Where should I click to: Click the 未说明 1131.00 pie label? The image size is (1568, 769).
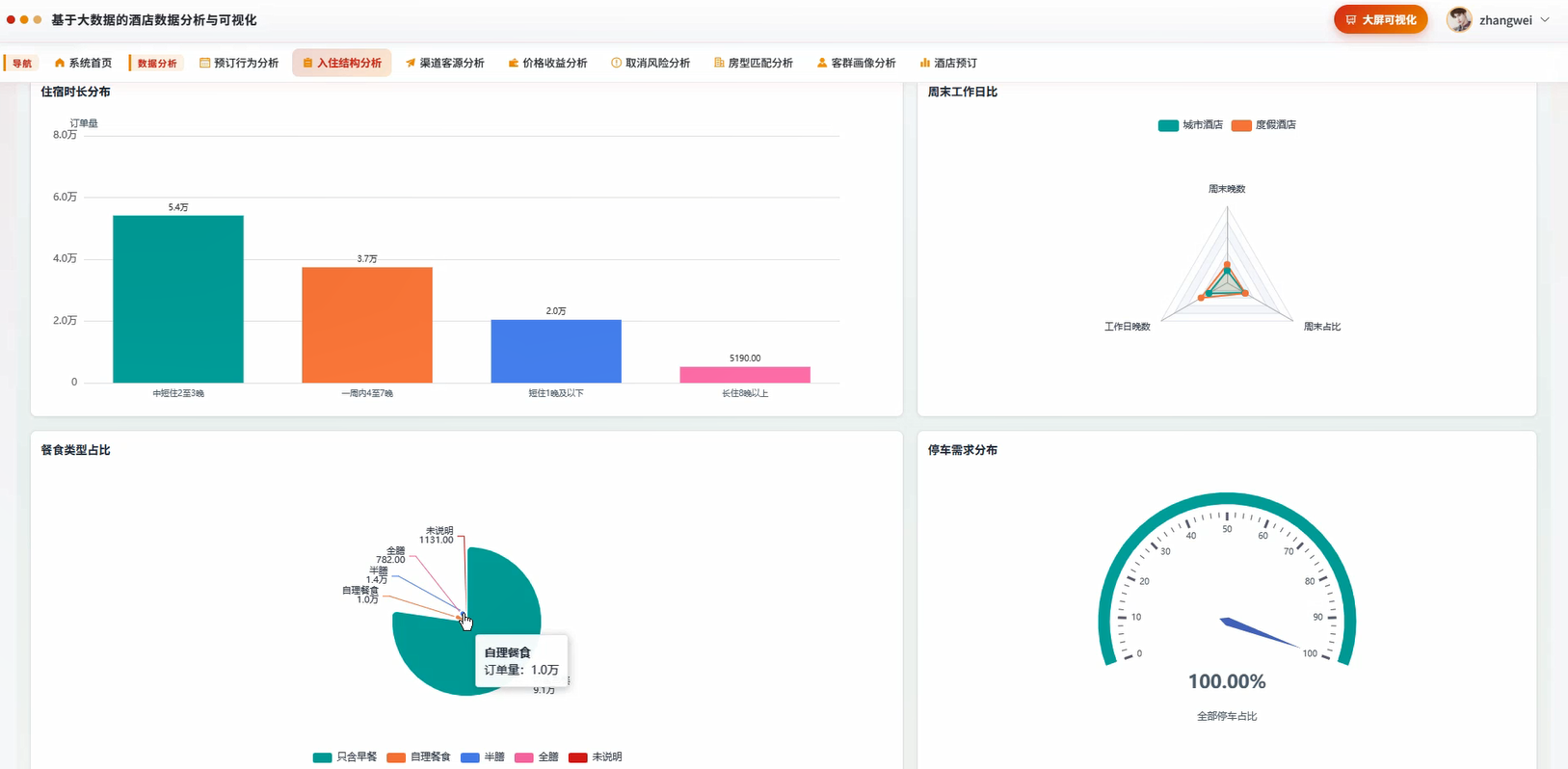coord(438,536)
